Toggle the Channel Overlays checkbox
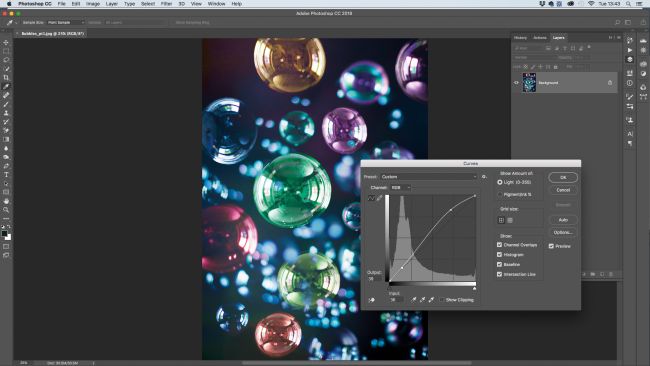 [x=500, y=245]
